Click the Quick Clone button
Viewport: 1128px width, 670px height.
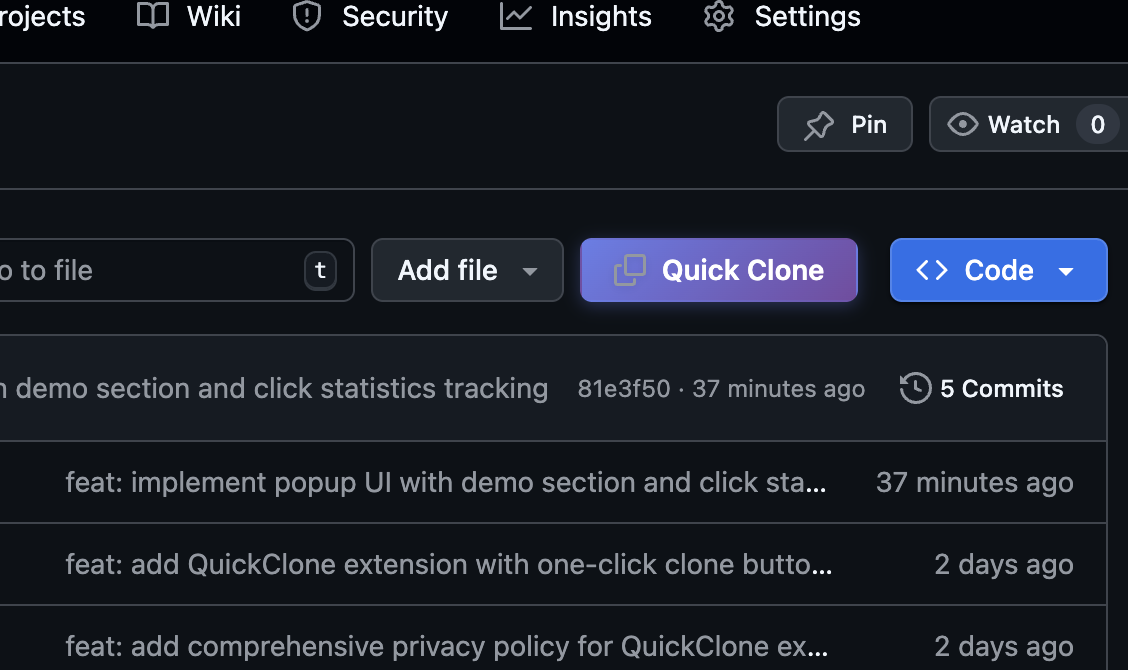tap(718, 270)
